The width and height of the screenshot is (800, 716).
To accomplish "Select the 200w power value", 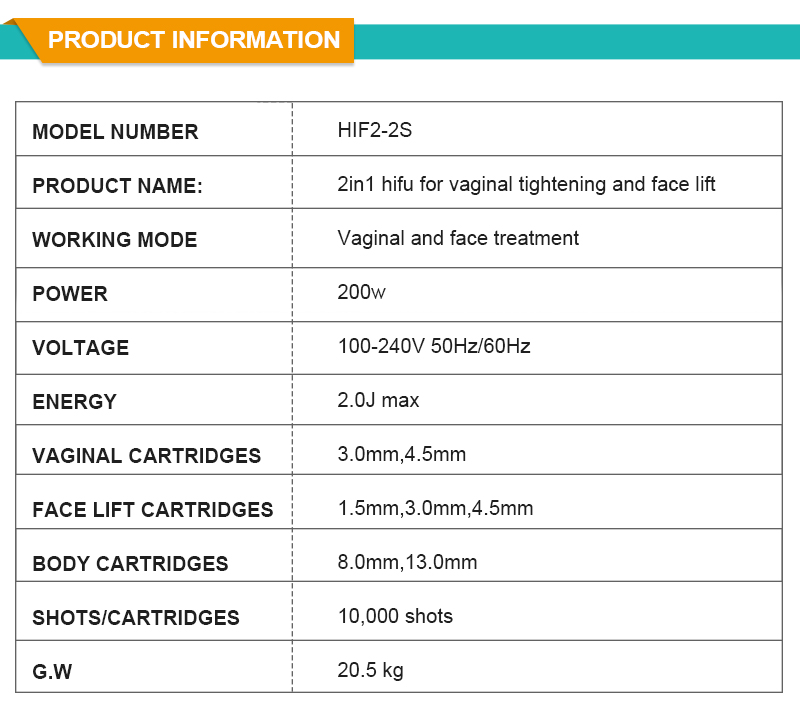I will (362, 293).
